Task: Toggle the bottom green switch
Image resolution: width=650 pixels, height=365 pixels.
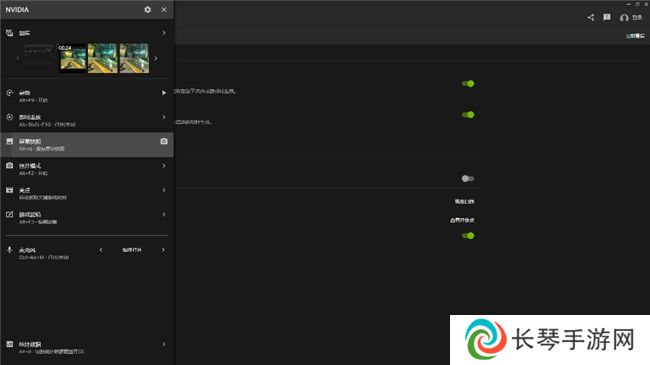Action: [468, 236]
